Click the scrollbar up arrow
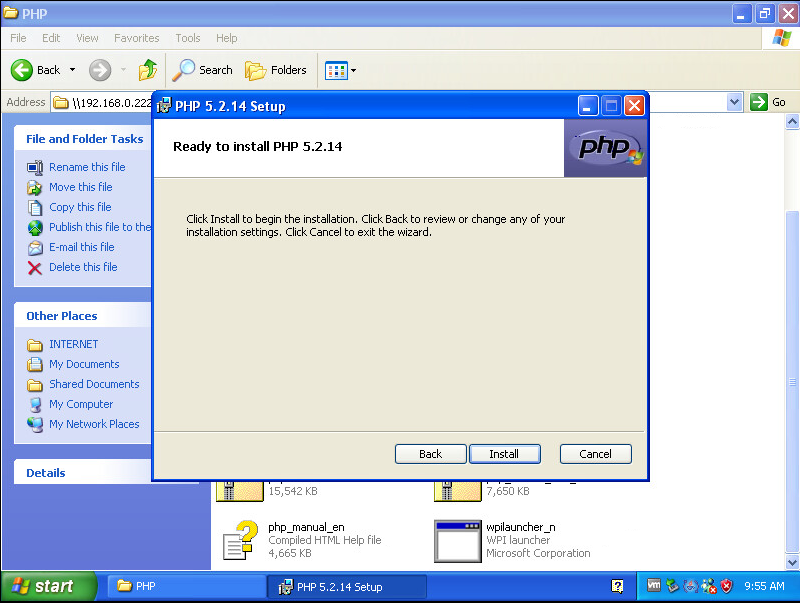 pos(792,121)
